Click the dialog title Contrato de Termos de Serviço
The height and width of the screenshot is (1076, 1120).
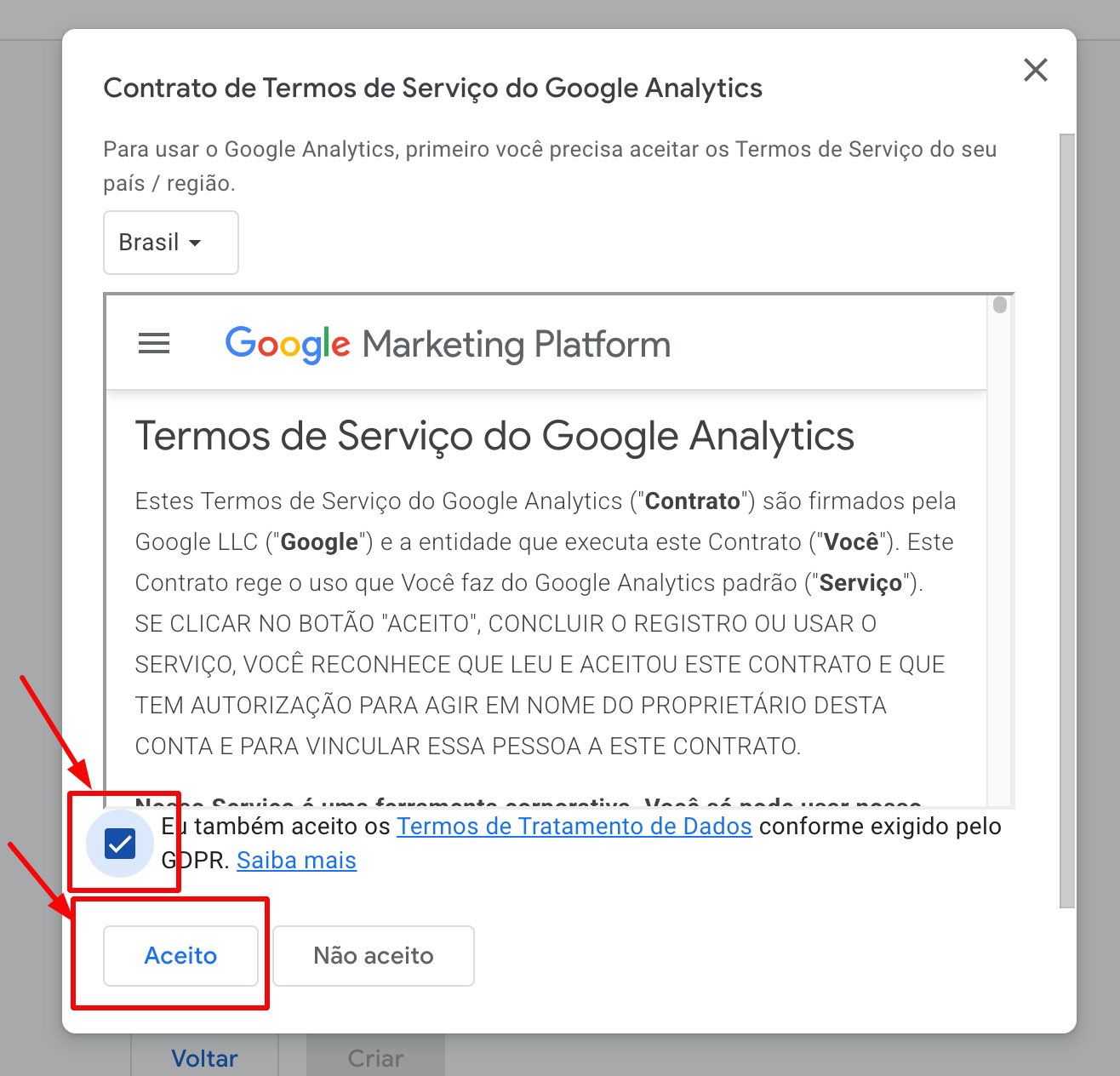[x=432, y=88]
